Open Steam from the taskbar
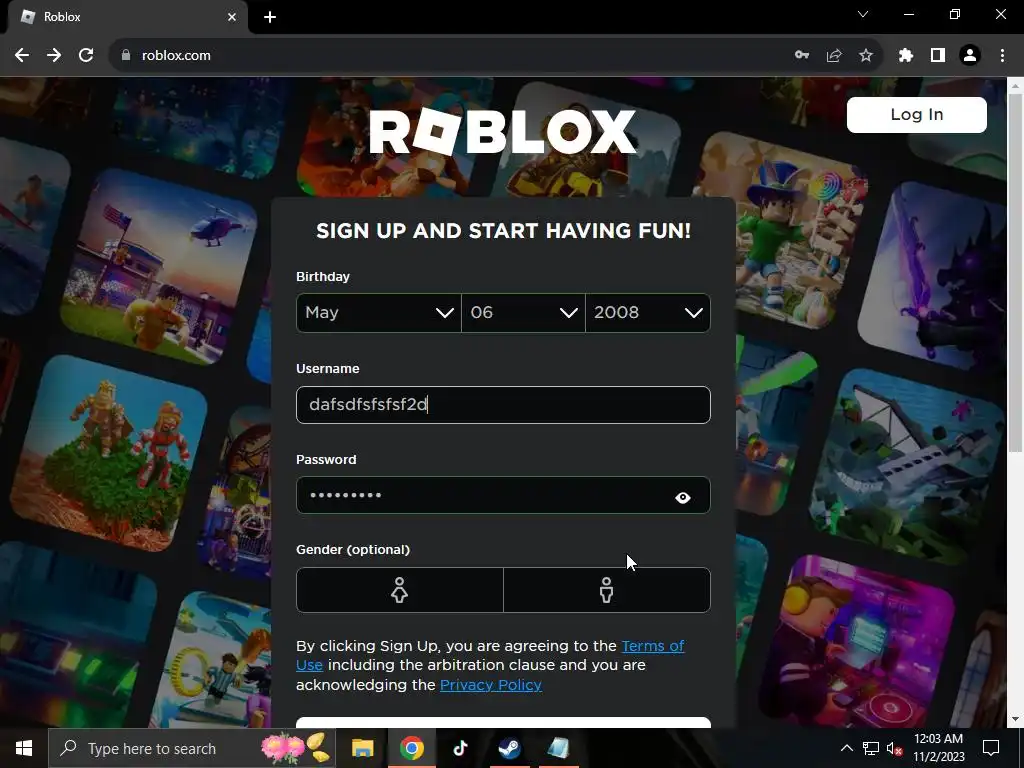This screenshot has width=1024, height=768. click(x=509, y=748)
